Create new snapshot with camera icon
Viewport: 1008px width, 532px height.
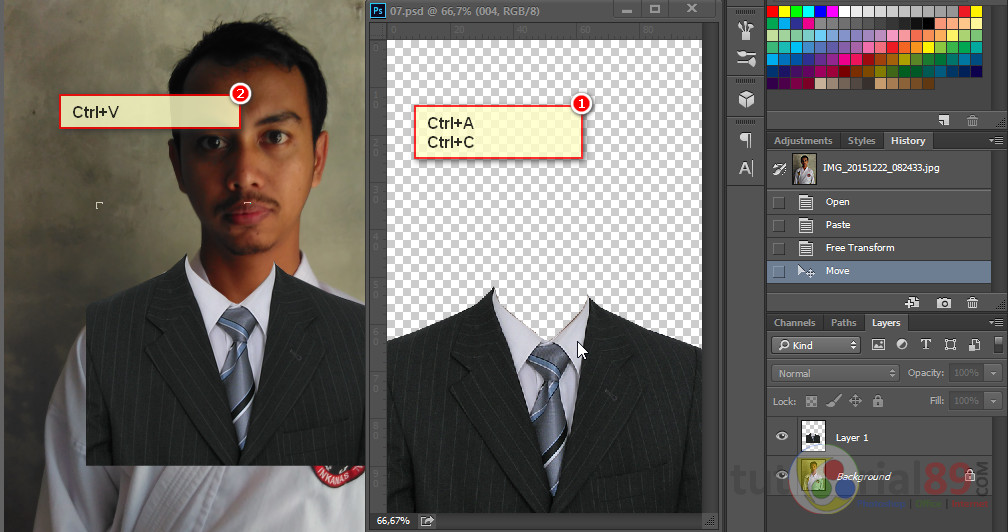[x=944, y=303]
